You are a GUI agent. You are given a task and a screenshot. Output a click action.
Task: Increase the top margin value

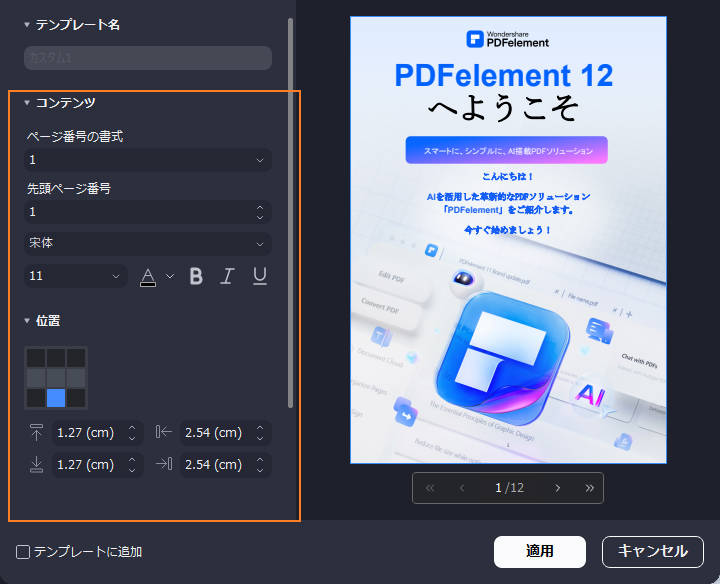coord(132,428)
